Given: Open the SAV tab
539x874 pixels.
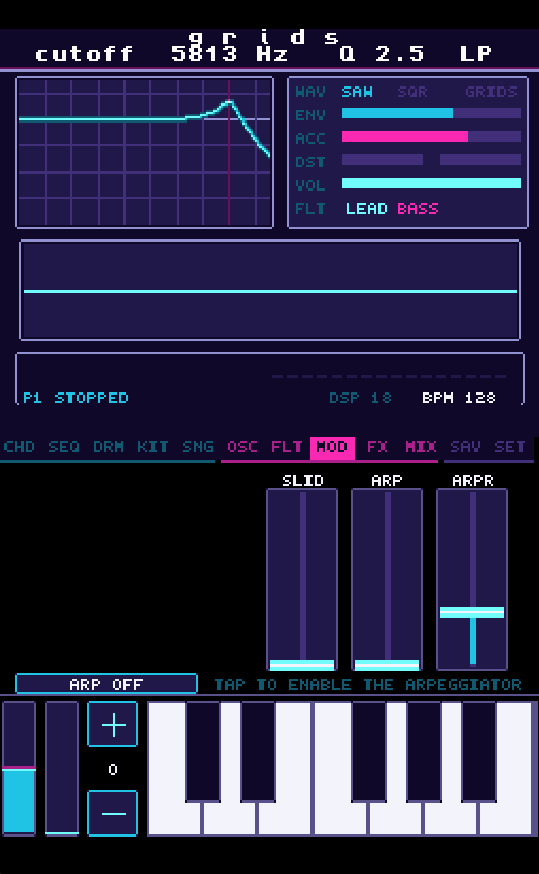Looking at the screenshot, I should point(465,447).
